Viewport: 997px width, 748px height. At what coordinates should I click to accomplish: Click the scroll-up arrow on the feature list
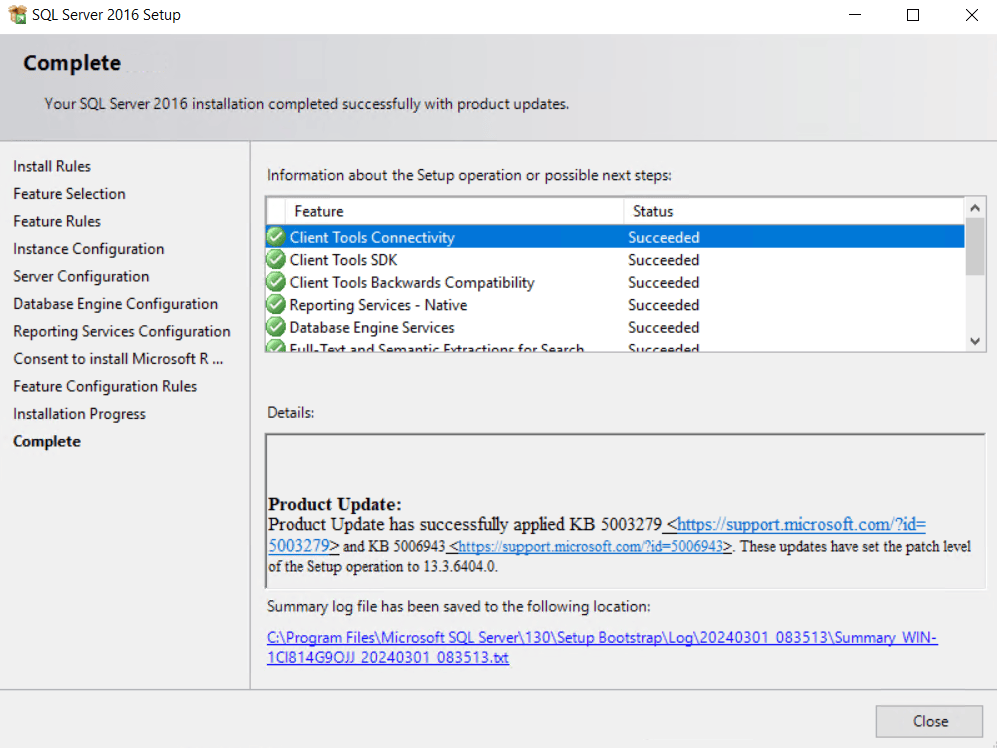coord(973,208)
